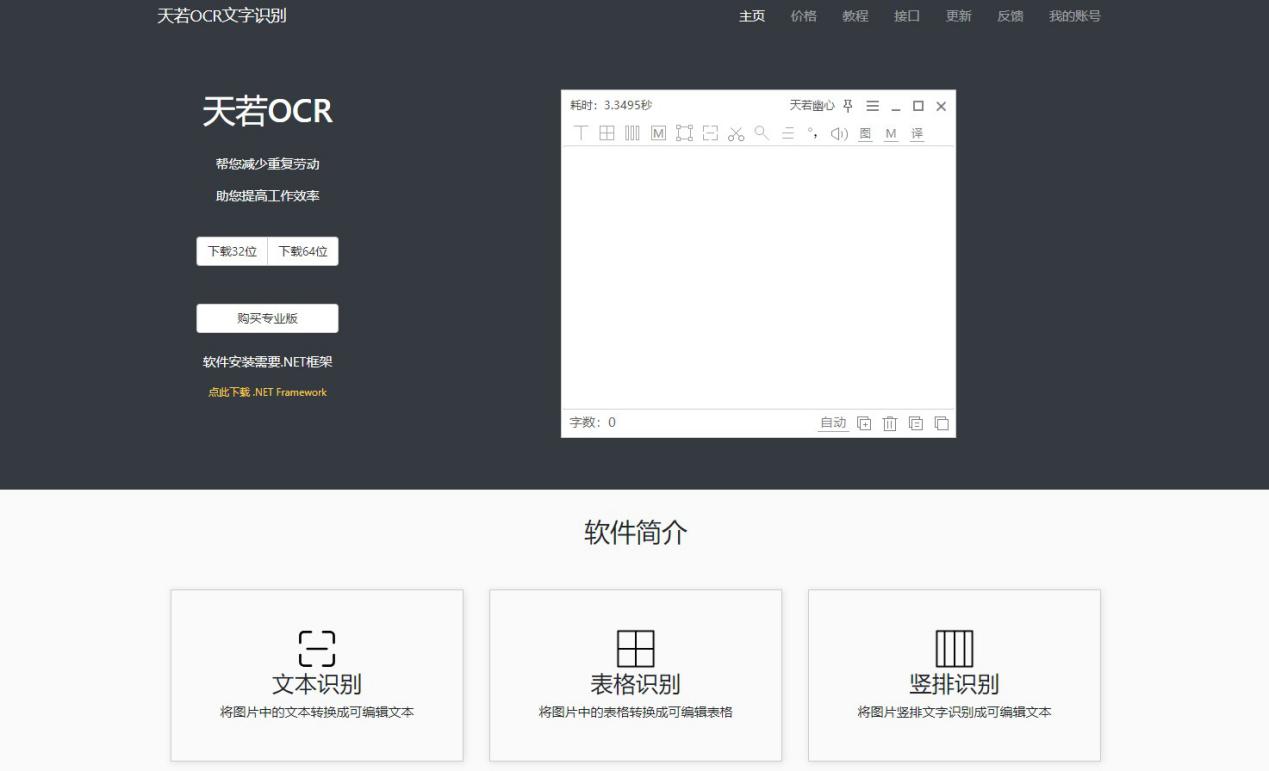Viewport: 1269px width, 771px height.
Task: Toggle the pin-on-top icon of OCR window
Action: 848,105
